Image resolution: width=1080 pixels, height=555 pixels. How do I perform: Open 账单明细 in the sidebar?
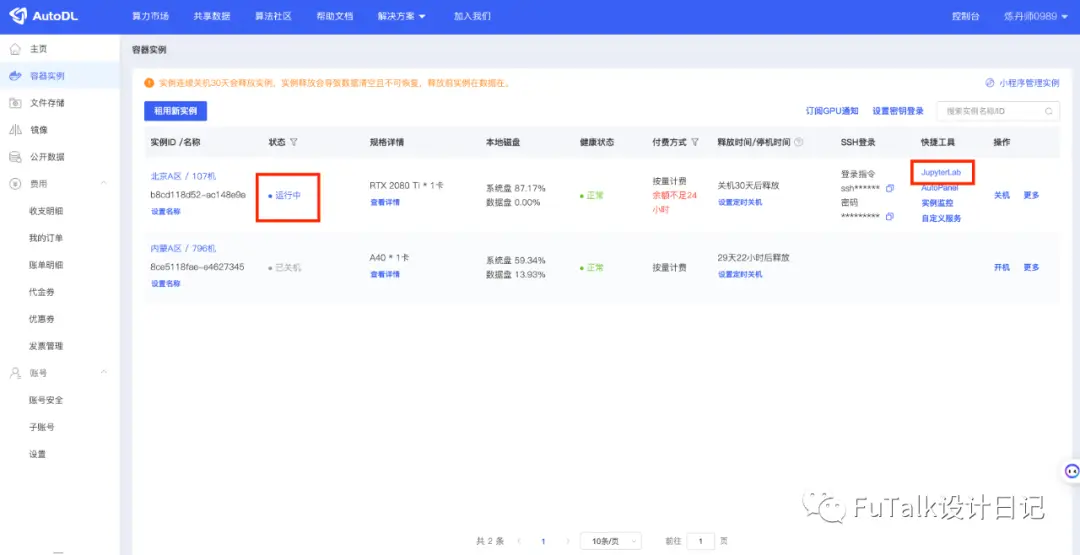pyautogui.click(x=46, y=264)
